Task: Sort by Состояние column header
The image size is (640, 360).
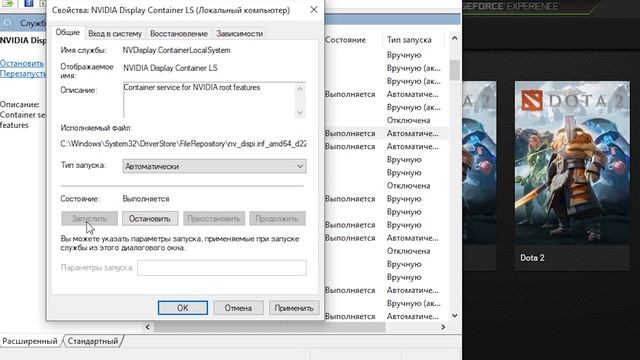Action: point(345,40)
